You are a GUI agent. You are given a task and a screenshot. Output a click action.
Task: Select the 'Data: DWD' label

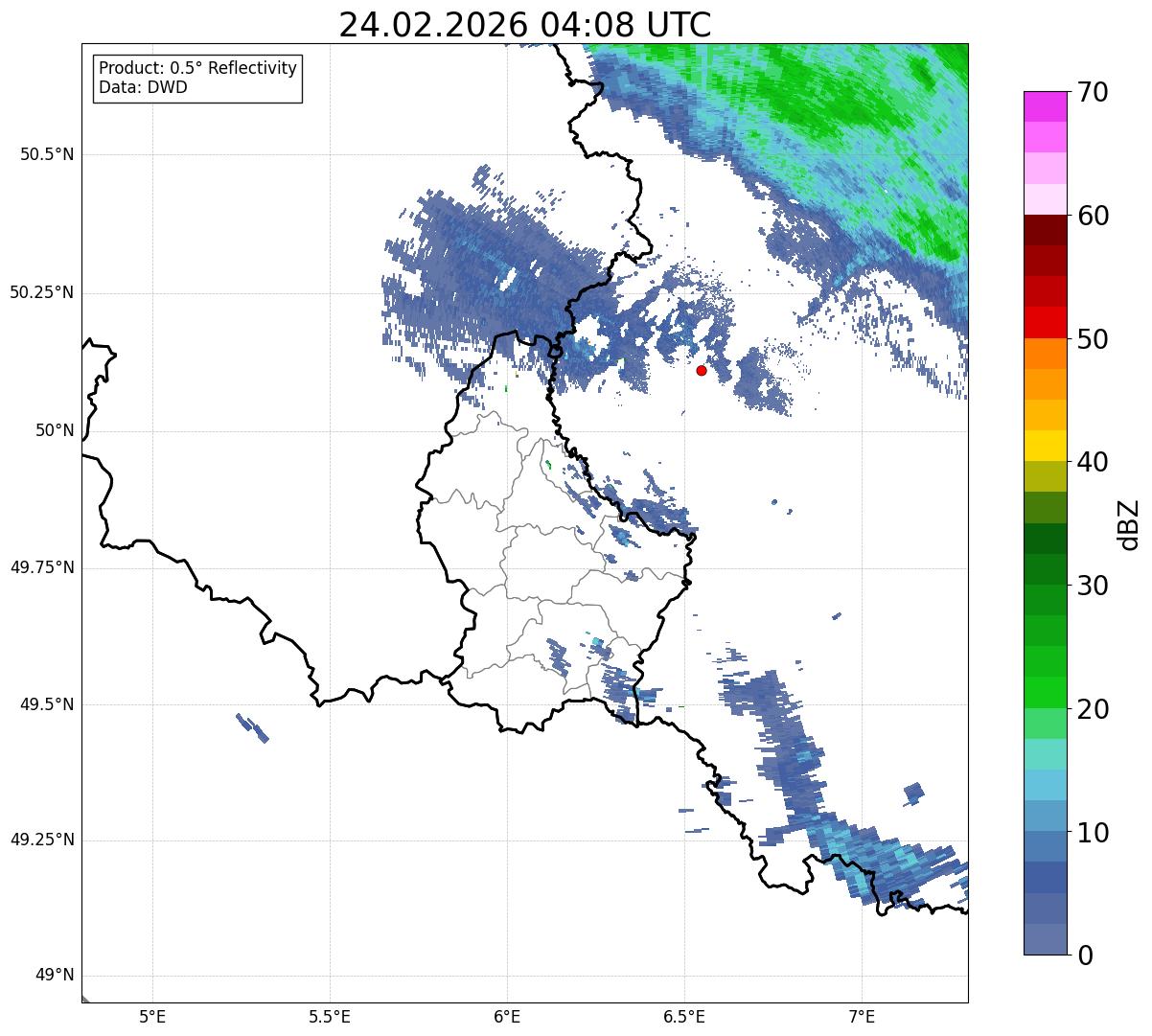(143, 87)
